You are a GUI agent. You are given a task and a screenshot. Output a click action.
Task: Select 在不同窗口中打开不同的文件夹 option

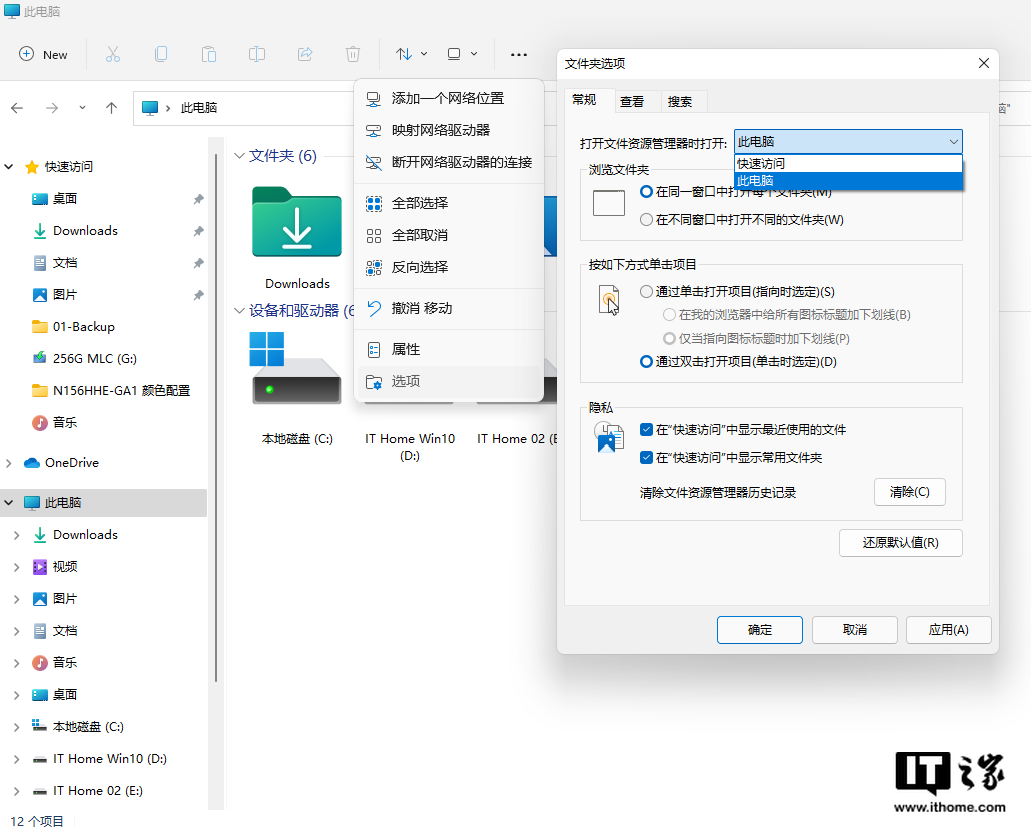[646, 219]
